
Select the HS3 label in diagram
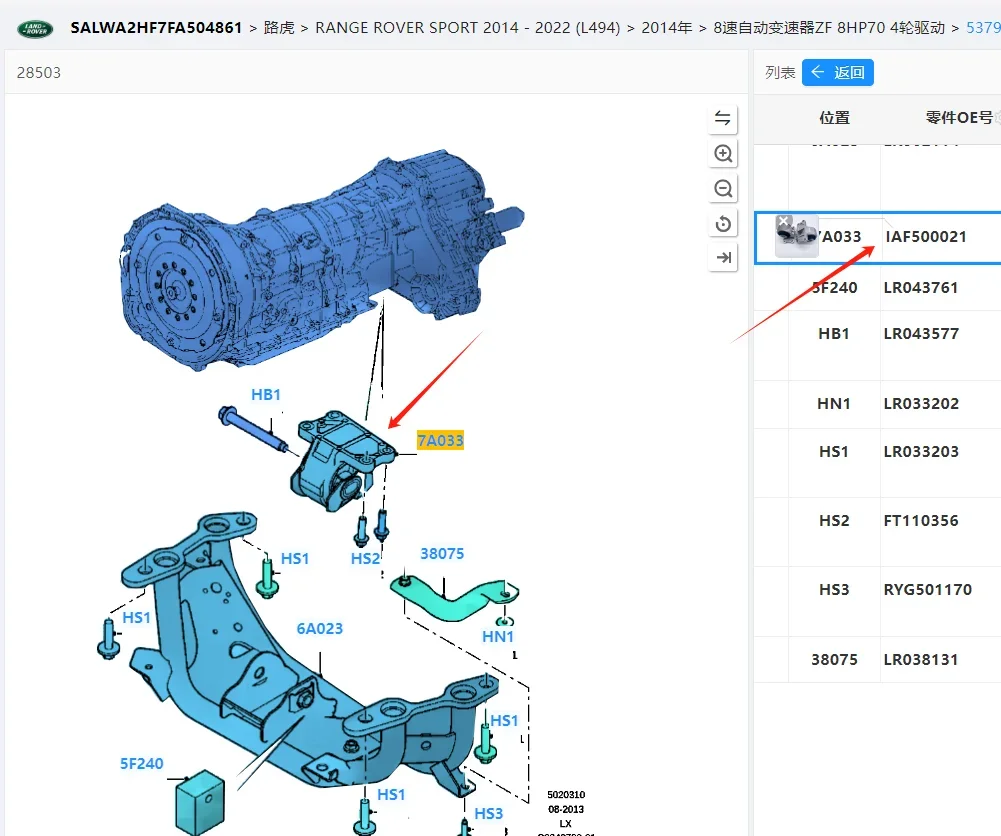click(488, 814)
